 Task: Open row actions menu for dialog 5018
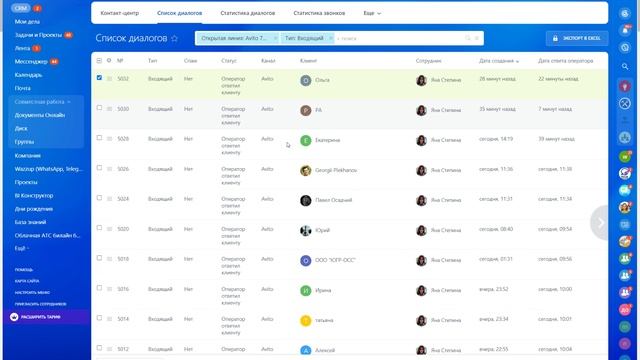click(x=109, y=259)
